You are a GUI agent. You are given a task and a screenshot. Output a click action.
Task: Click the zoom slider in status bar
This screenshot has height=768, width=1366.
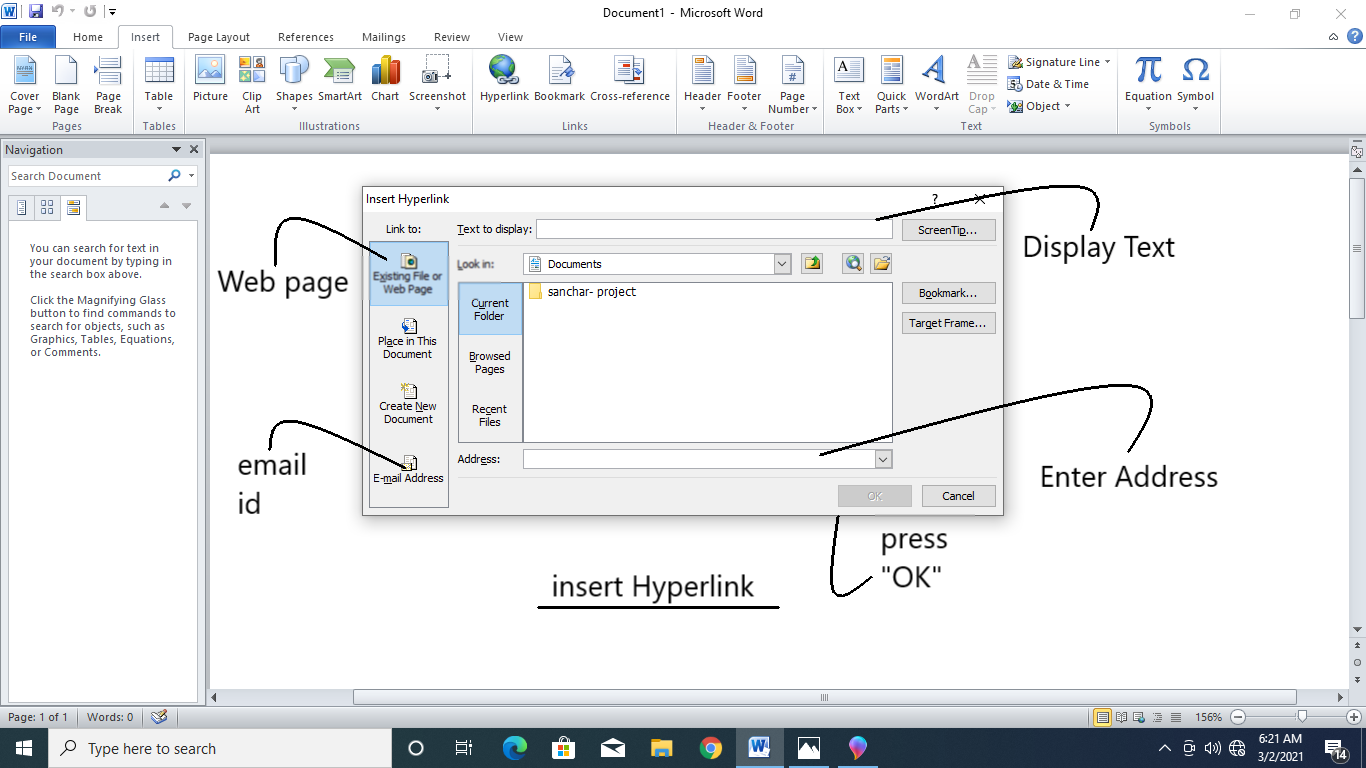1301,717
